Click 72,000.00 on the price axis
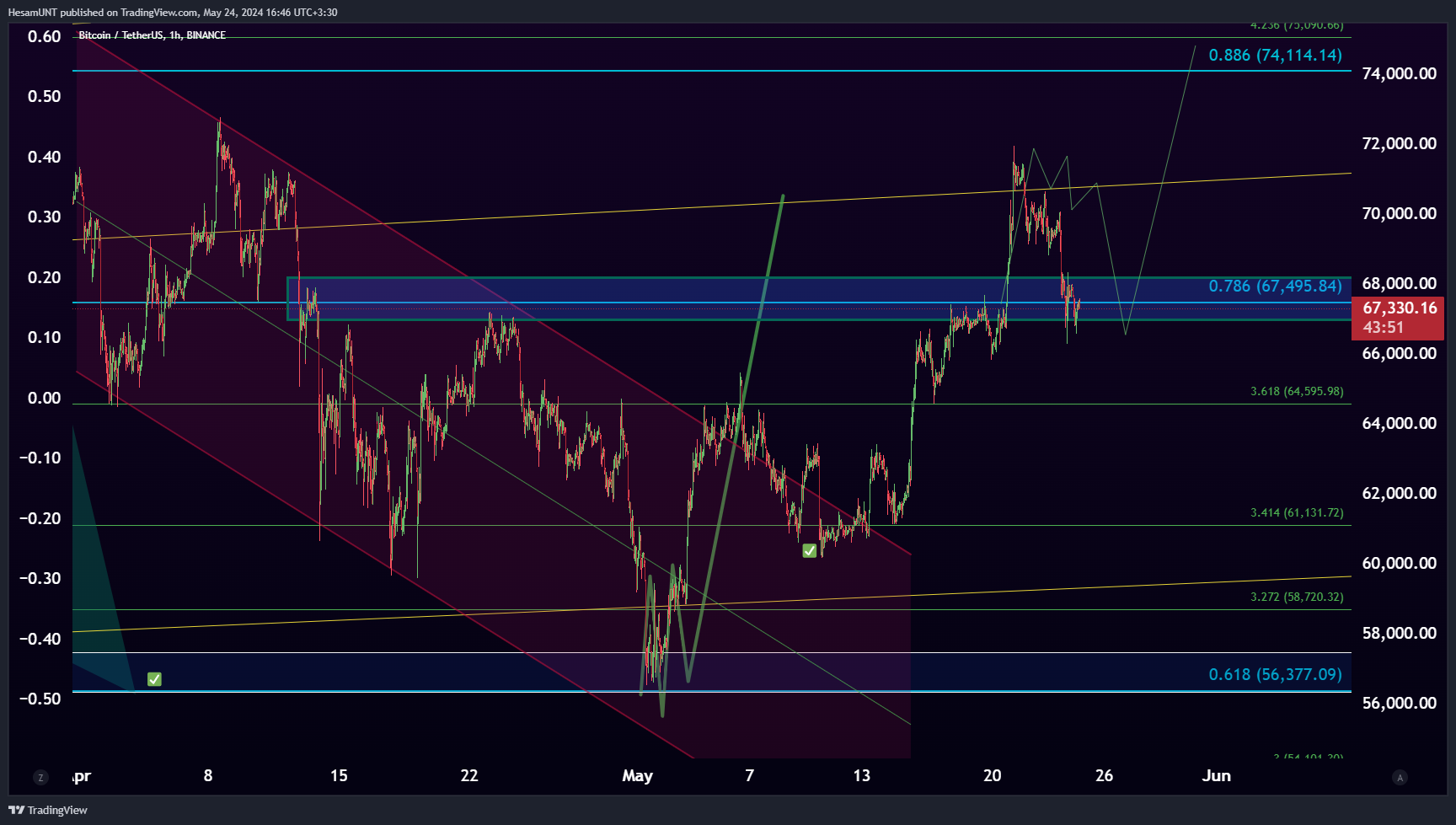Viewport: 1456px width, 825px height. (x=1400, y=143)
